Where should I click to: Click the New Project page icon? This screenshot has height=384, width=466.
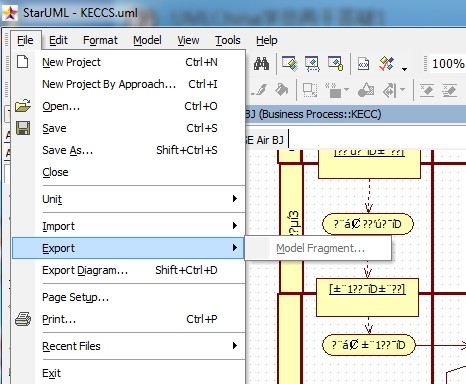tap(23, 62)
